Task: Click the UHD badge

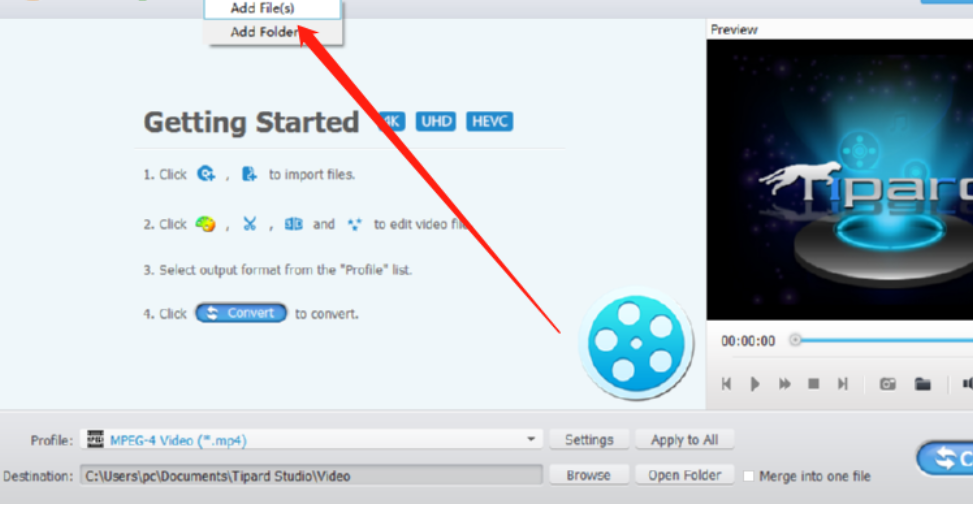Action: (436, 121)
